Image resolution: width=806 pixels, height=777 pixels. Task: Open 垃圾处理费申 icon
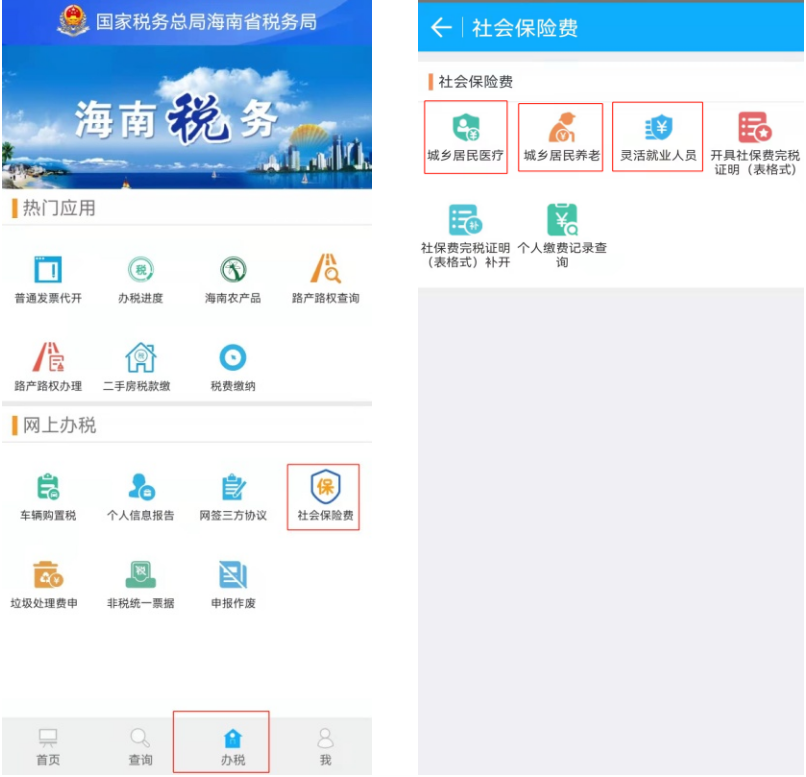coord(48,575)
